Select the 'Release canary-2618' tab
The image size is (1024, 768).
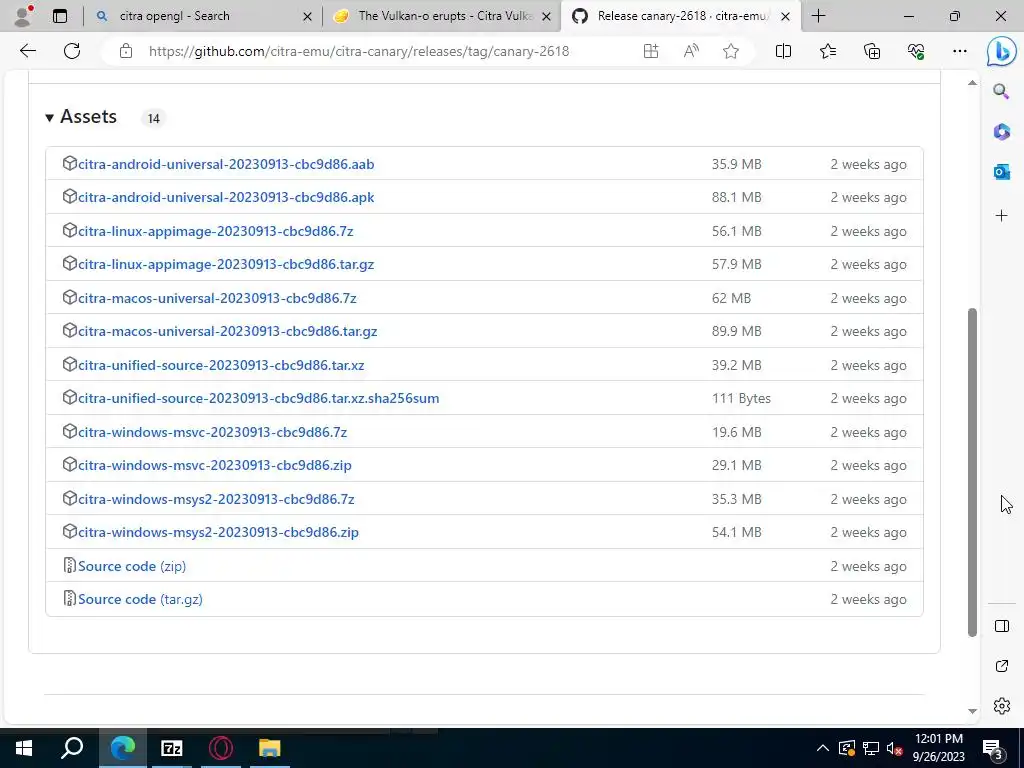tap(682, 16)
